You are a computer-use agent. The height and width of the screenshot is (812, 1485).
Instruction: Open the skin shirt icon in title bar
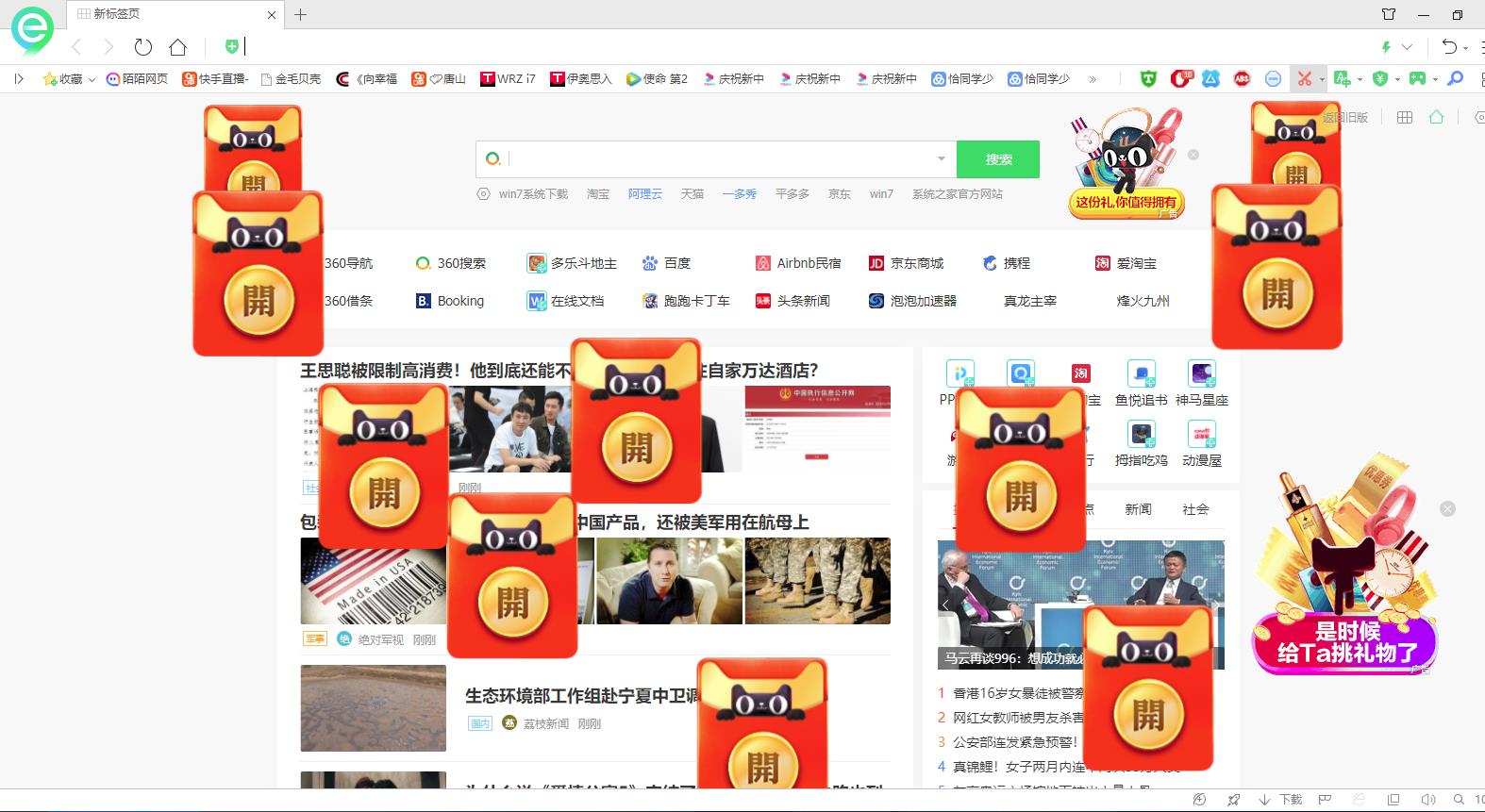point(1389,14)
